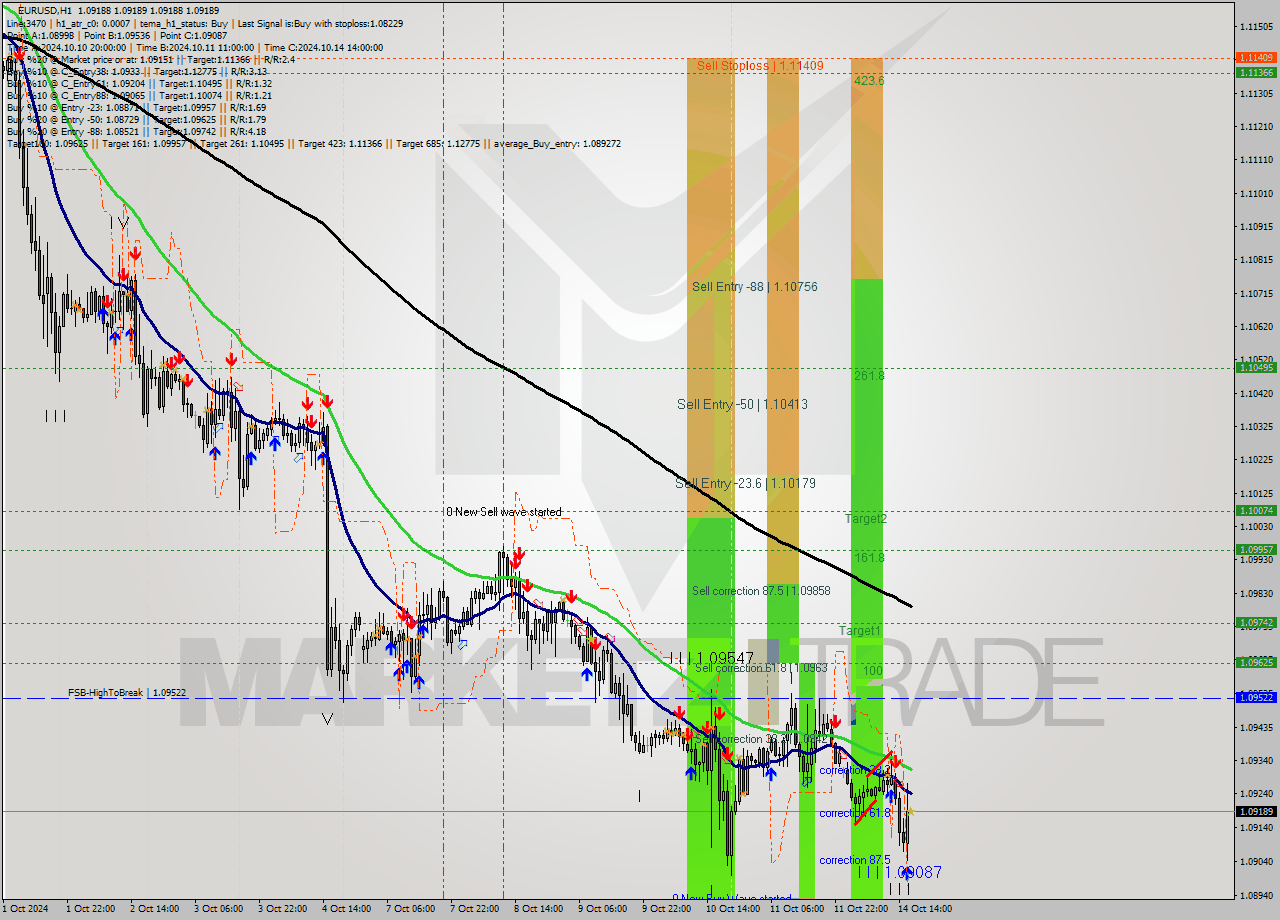Screen dimensions: 1280x920
Task: Click the current price 1.09189 axis tag
Action: click(1256, 811)
